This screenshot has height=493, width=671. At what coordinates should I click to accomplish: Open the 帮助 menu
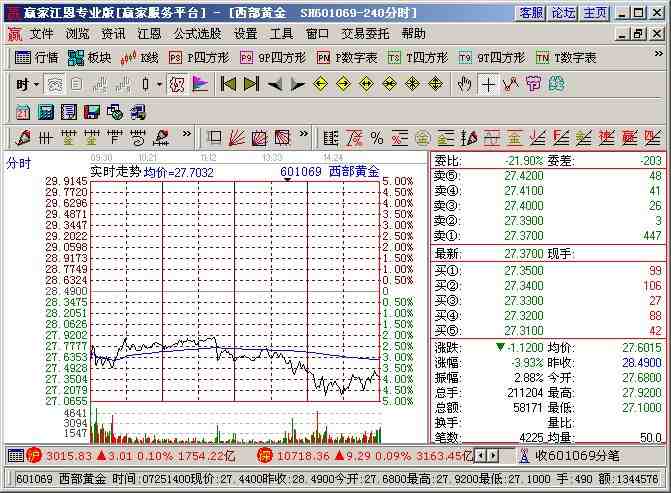(x=413, y=33)
